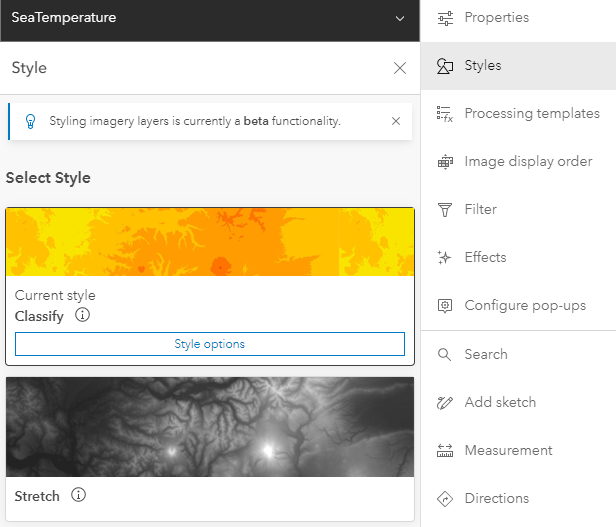Open the Properties pane icon
This screenshot has height=527, width=616.
coord(446,18)
